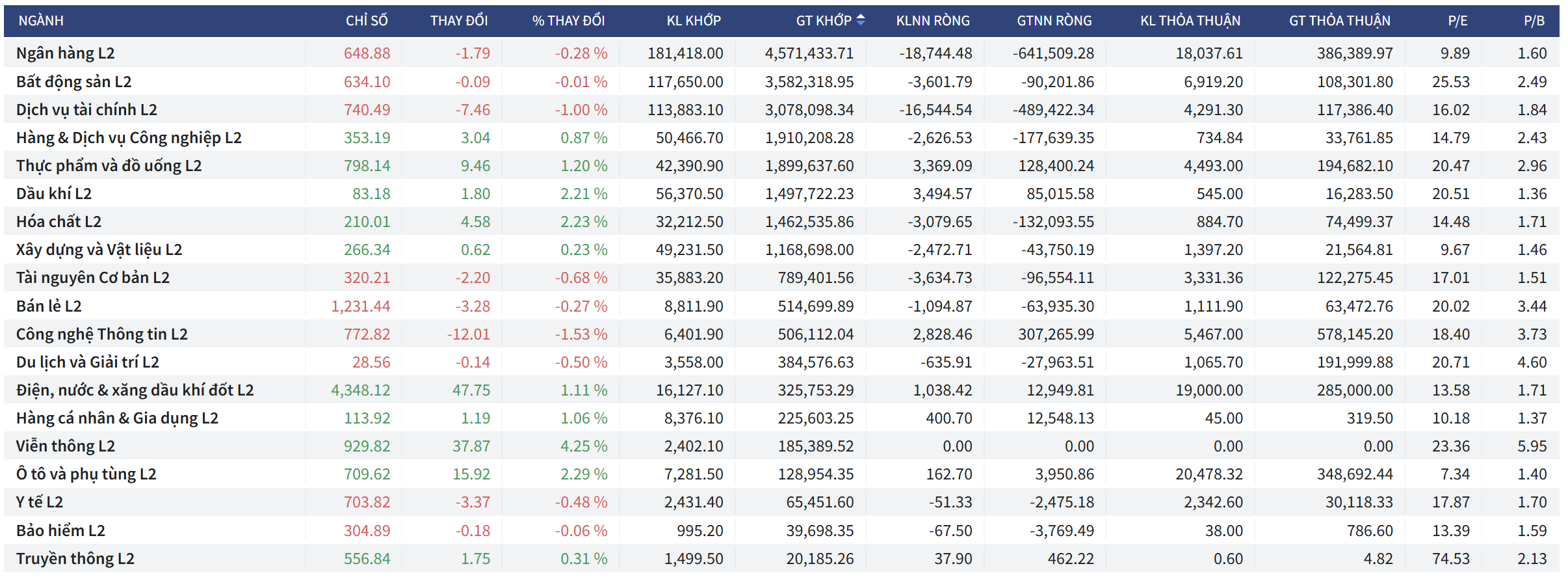Click the KL THỎA THUẬN column header
The width and height of the screenshot is (1568, 579).
point(1190,21)
